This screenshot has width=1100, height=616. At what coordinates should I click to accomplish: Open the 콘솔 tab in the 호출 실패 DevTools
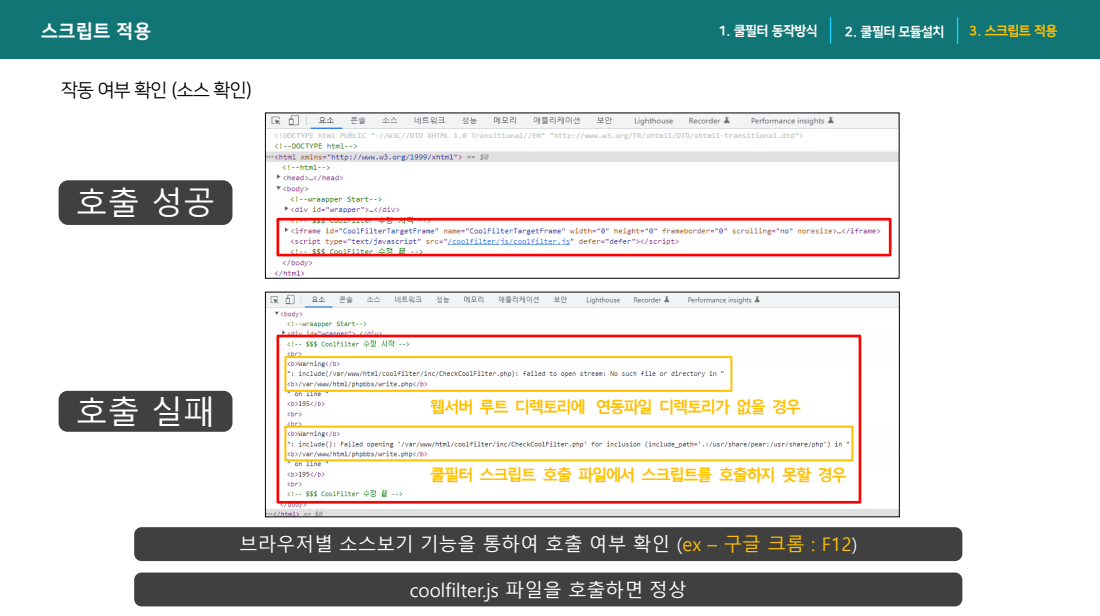pyautogui.click(x=346, y=300)
